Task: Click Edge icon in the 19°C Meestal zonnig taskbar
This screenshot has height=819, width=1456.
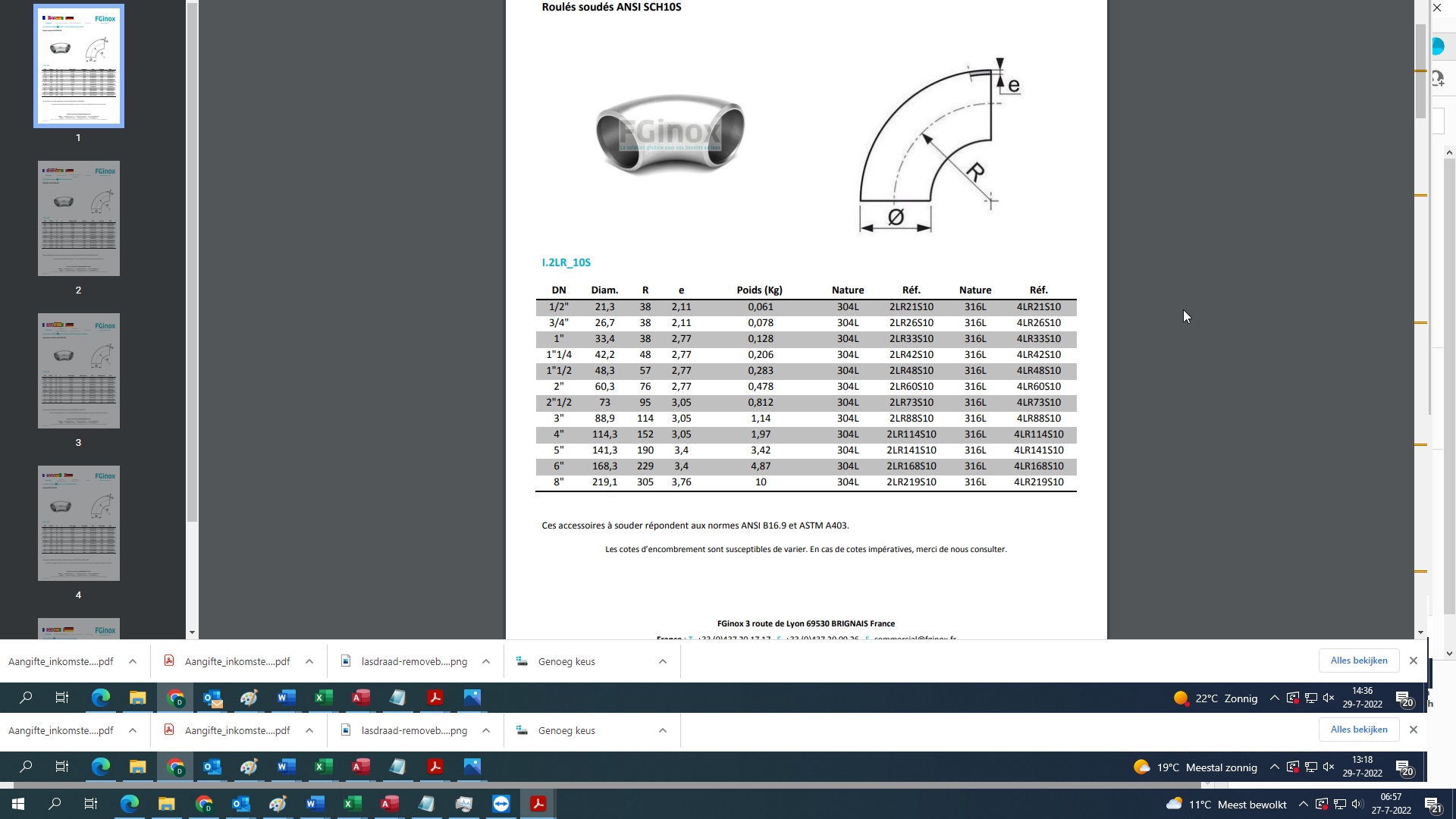Action: [100, 767]
